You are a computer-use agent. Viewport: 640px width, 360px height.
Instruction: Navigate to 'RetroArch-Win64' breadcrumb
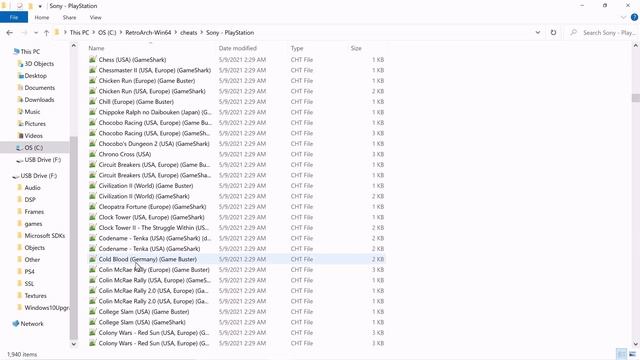(x=148, y=33)
